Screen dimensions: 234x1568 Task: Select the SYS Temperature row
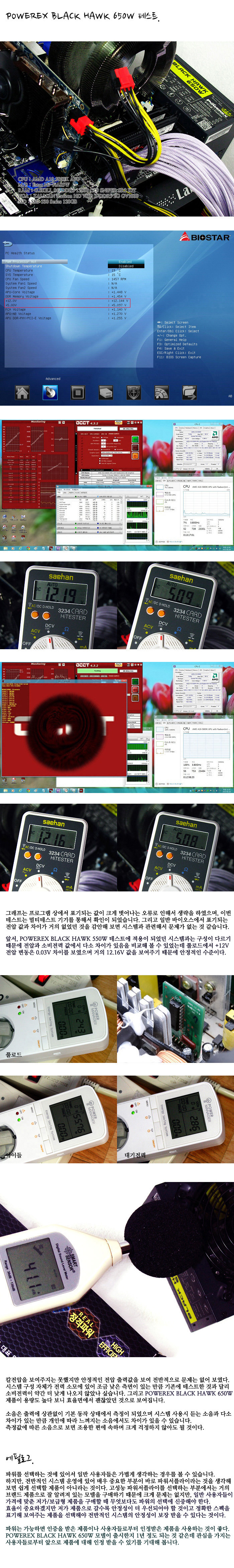[x=74, y=275]
